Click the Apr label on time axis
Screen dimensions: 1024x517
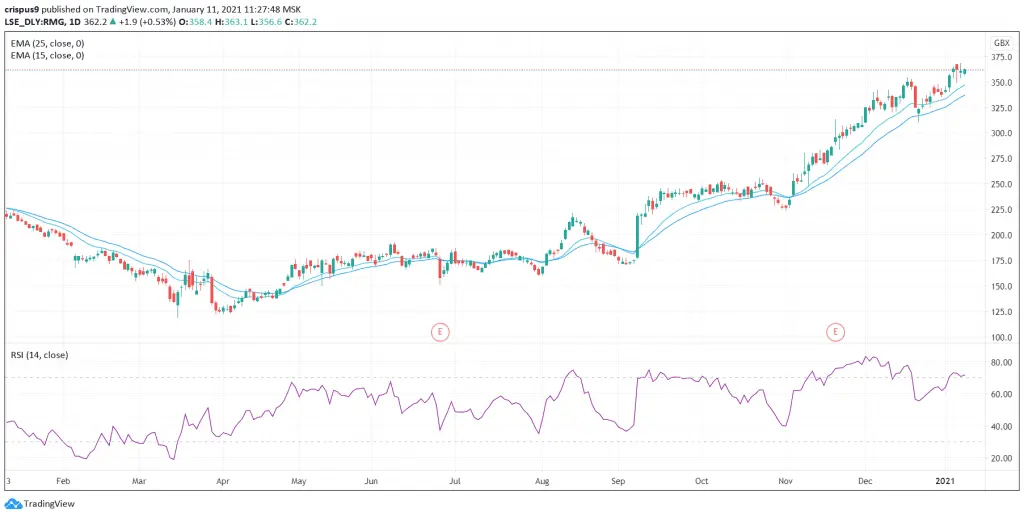point(223,482)
